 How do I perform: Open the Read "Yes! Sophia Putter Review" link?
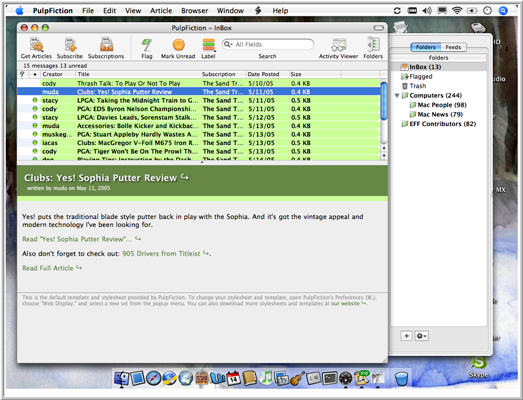[x=81, y=239]
